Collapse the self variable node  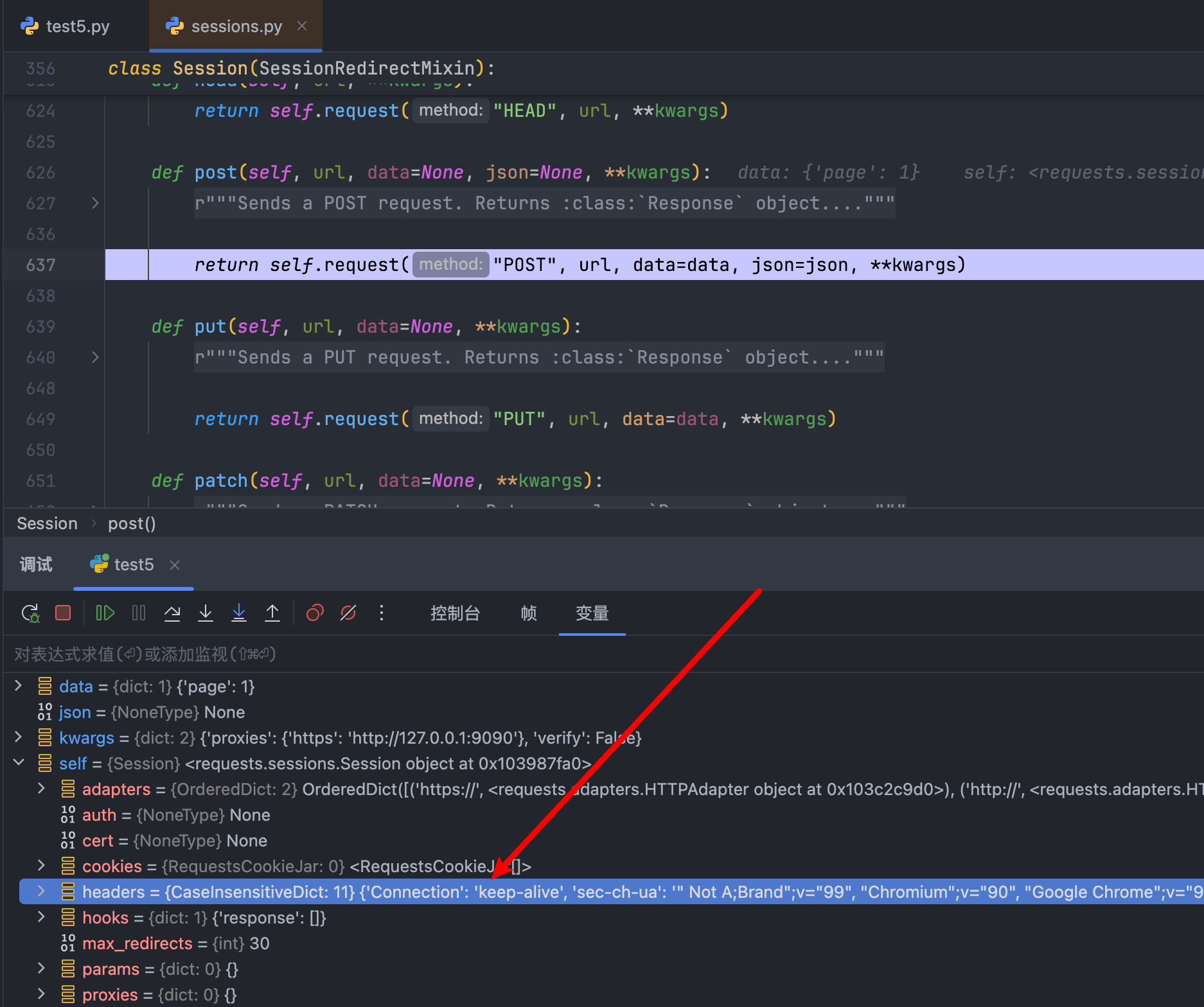[x=19, y=763]
